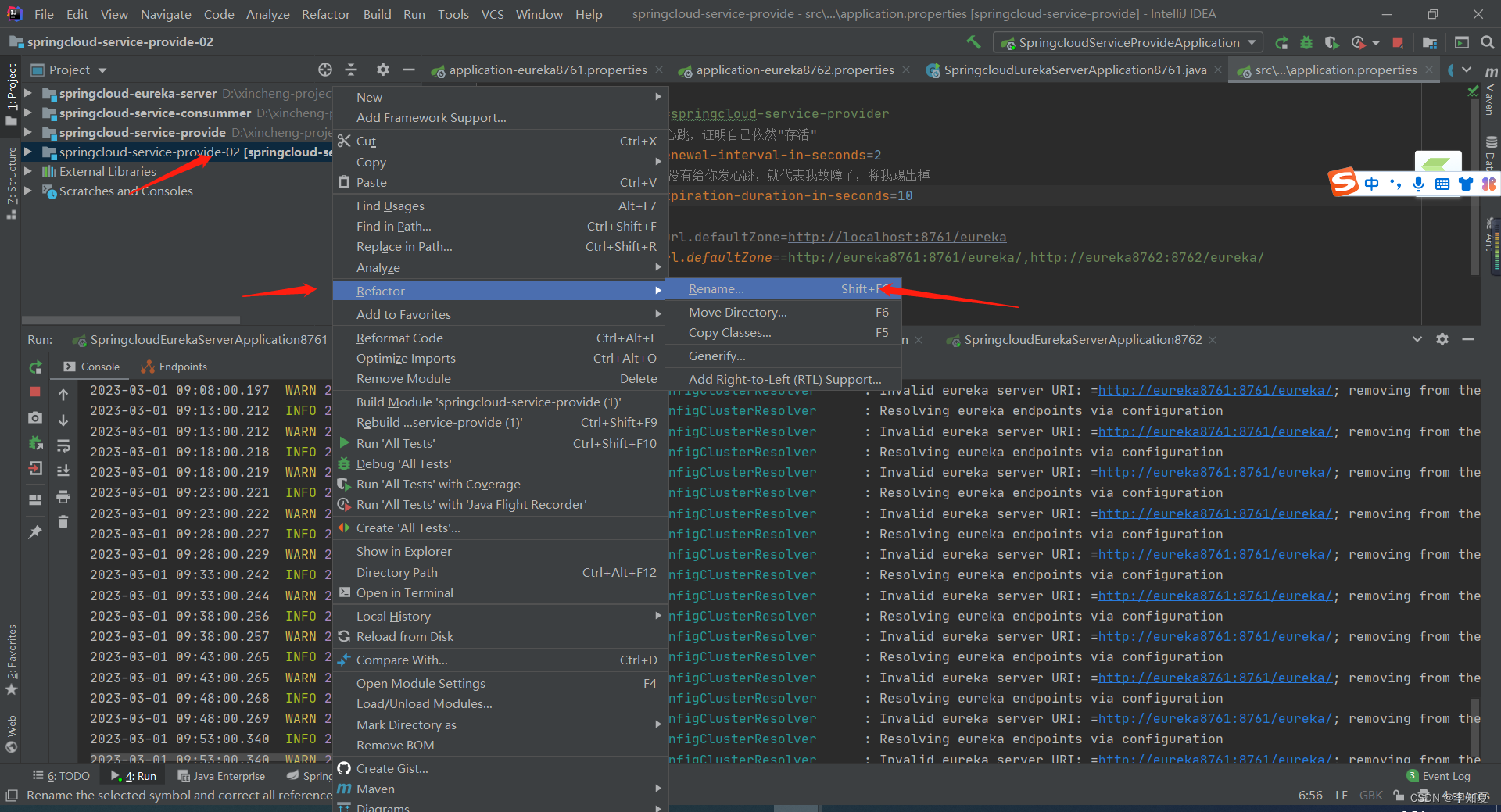Switch to application-eureka8762.properties tab

point(794,70)
